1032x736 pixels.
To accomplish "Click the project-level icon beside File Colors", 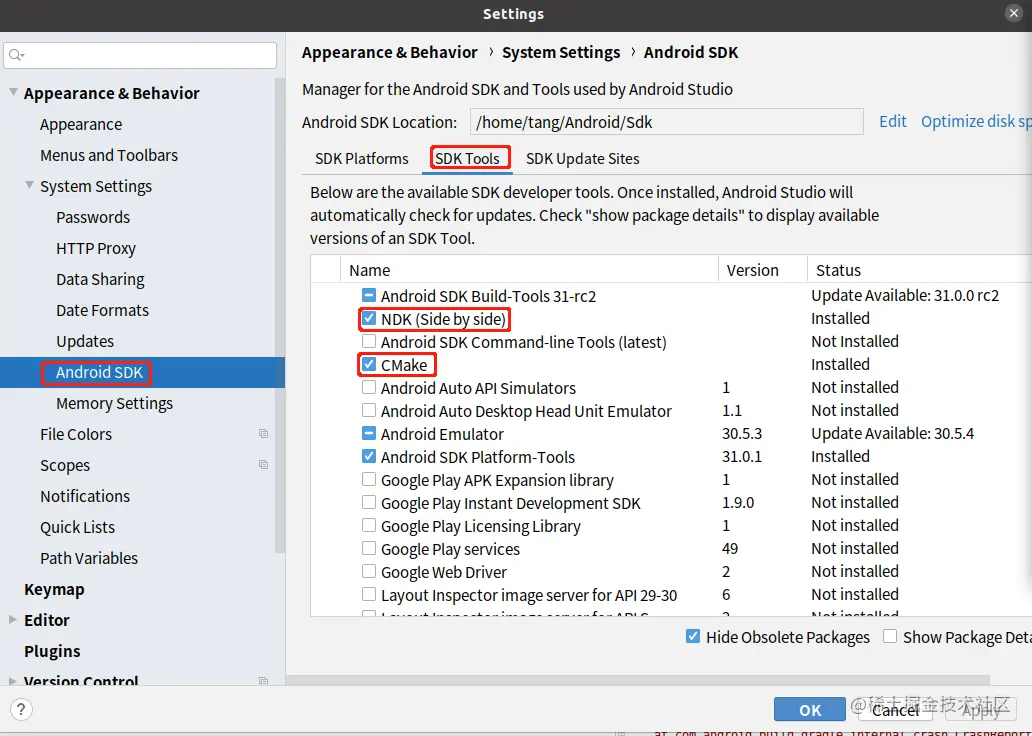I will [263, 434].
